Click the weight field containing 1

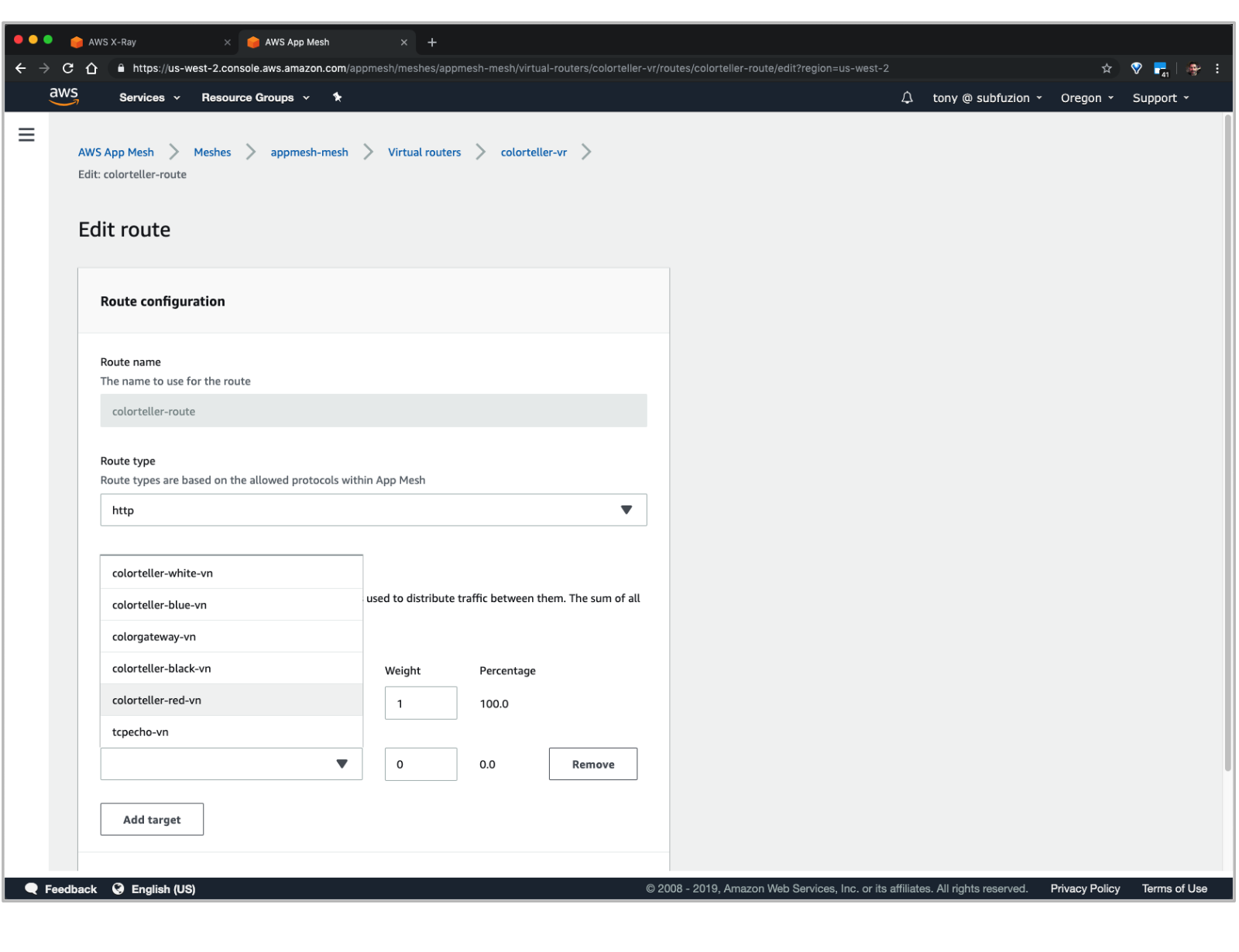[420, 703]
